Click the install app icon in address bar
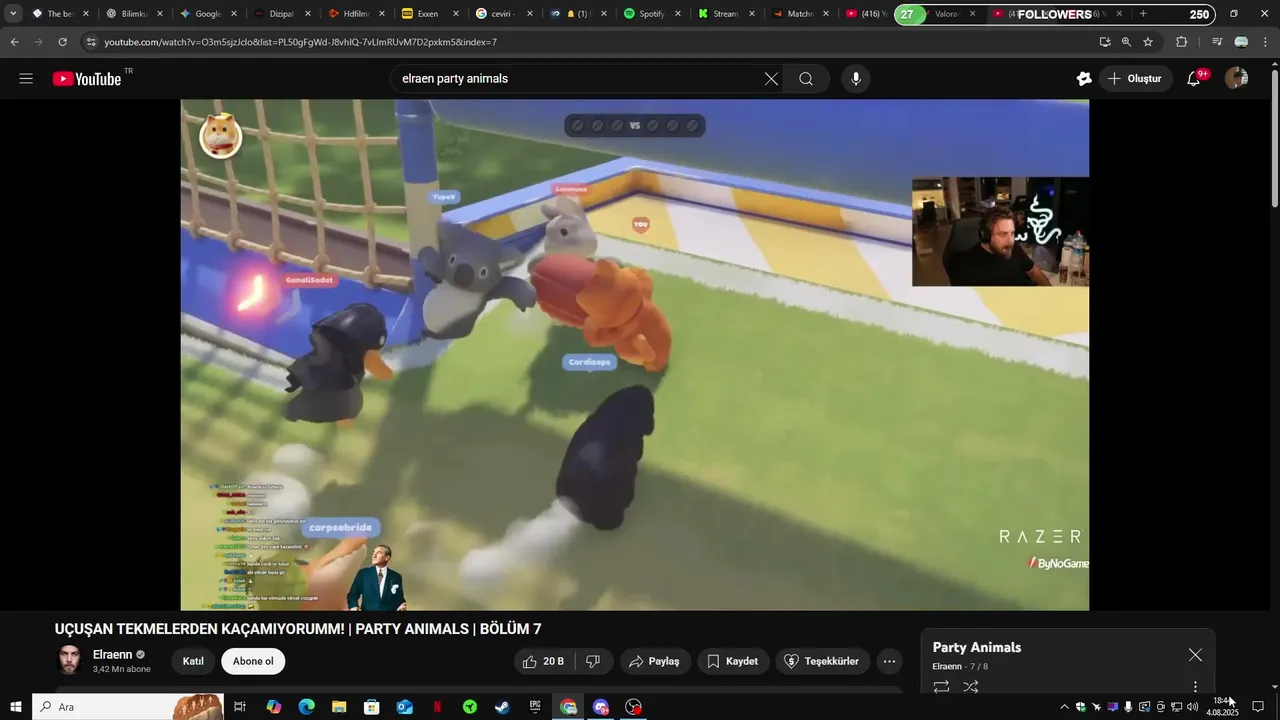The height and width of the screenshot is (720, 1280). pos(1105,42)
